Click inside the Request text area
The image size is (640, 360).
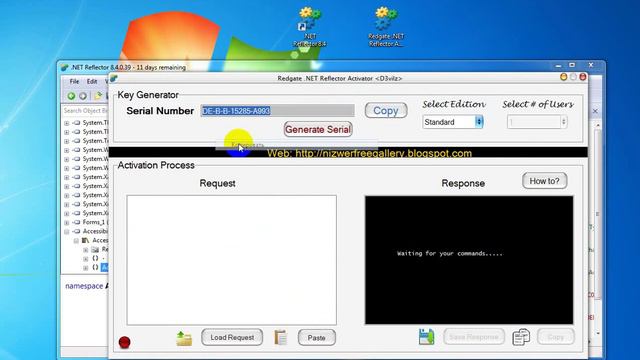[x=231, y=260]
